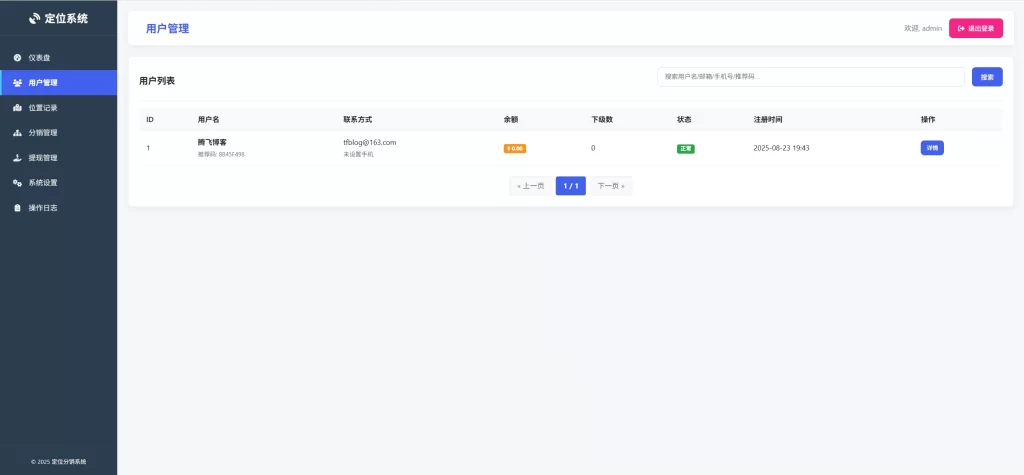1024x475 pixels.
Task: Click the 下级数 value 0
Action: coord(593,148)
